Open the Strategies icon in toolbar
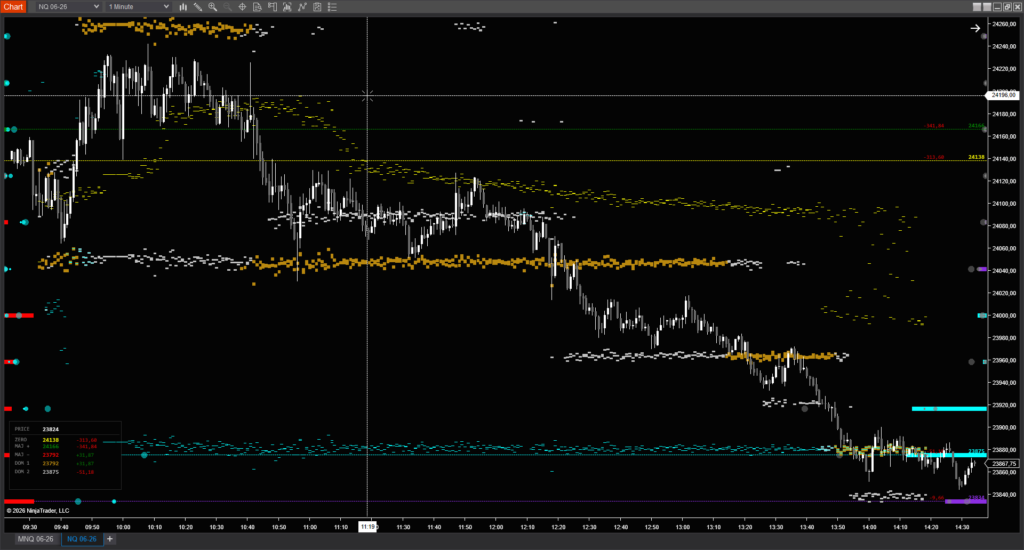Image resolution: width=1024 pixels, height=550 pixels. (286, 7)
